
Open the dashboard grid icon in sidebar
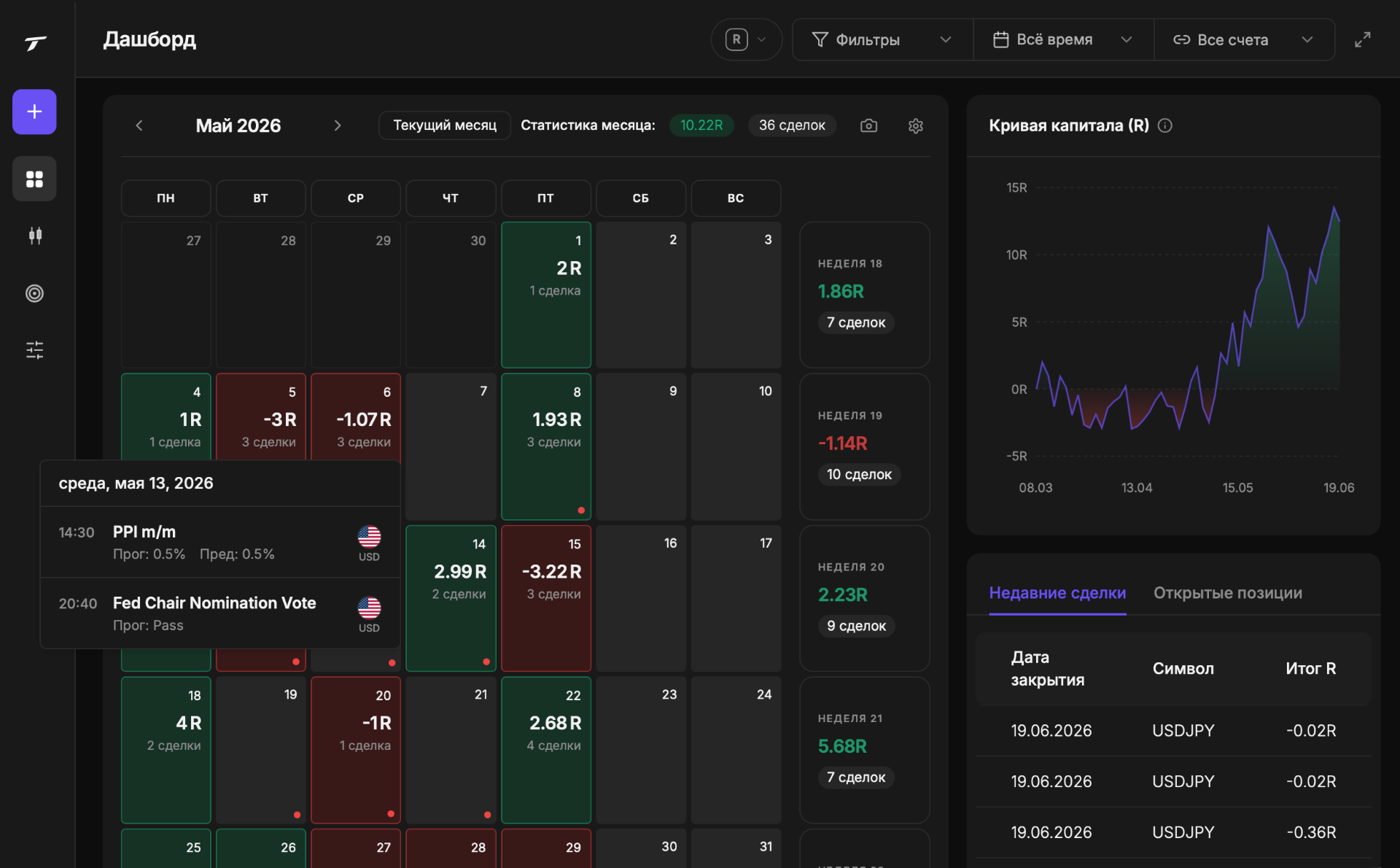34,179
